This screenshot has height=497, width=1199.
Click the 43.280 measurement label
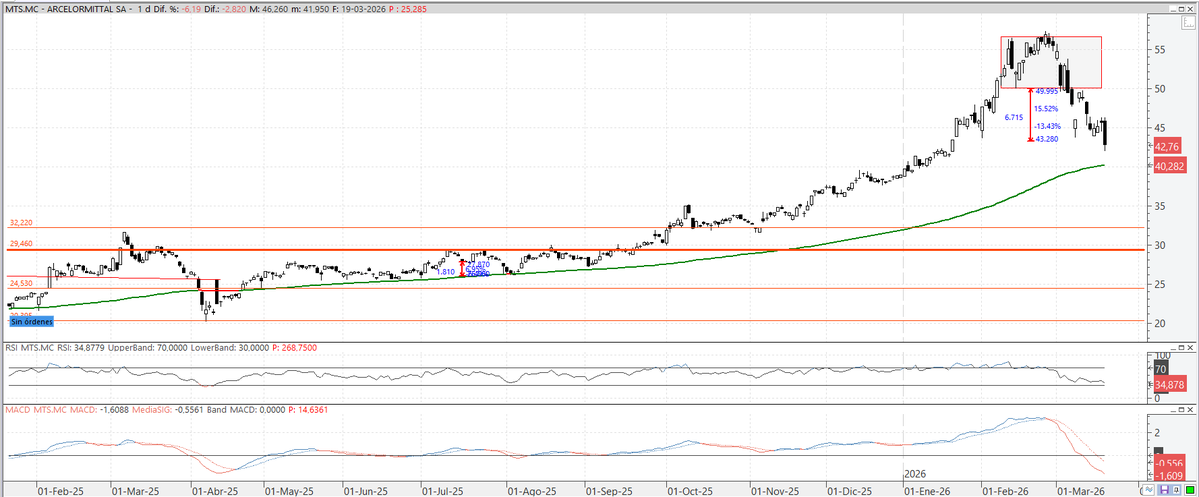click(x=1047, y=139)
